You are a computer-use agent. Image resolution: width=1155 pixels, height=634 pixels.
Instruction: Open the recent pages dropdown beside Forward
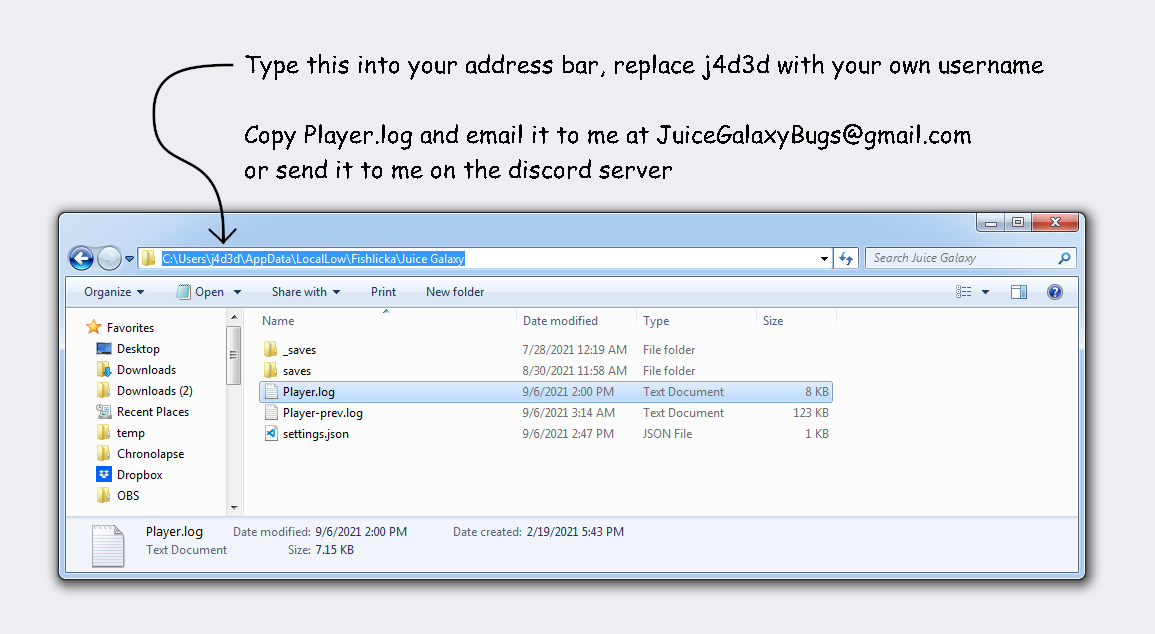click(130, 259)
